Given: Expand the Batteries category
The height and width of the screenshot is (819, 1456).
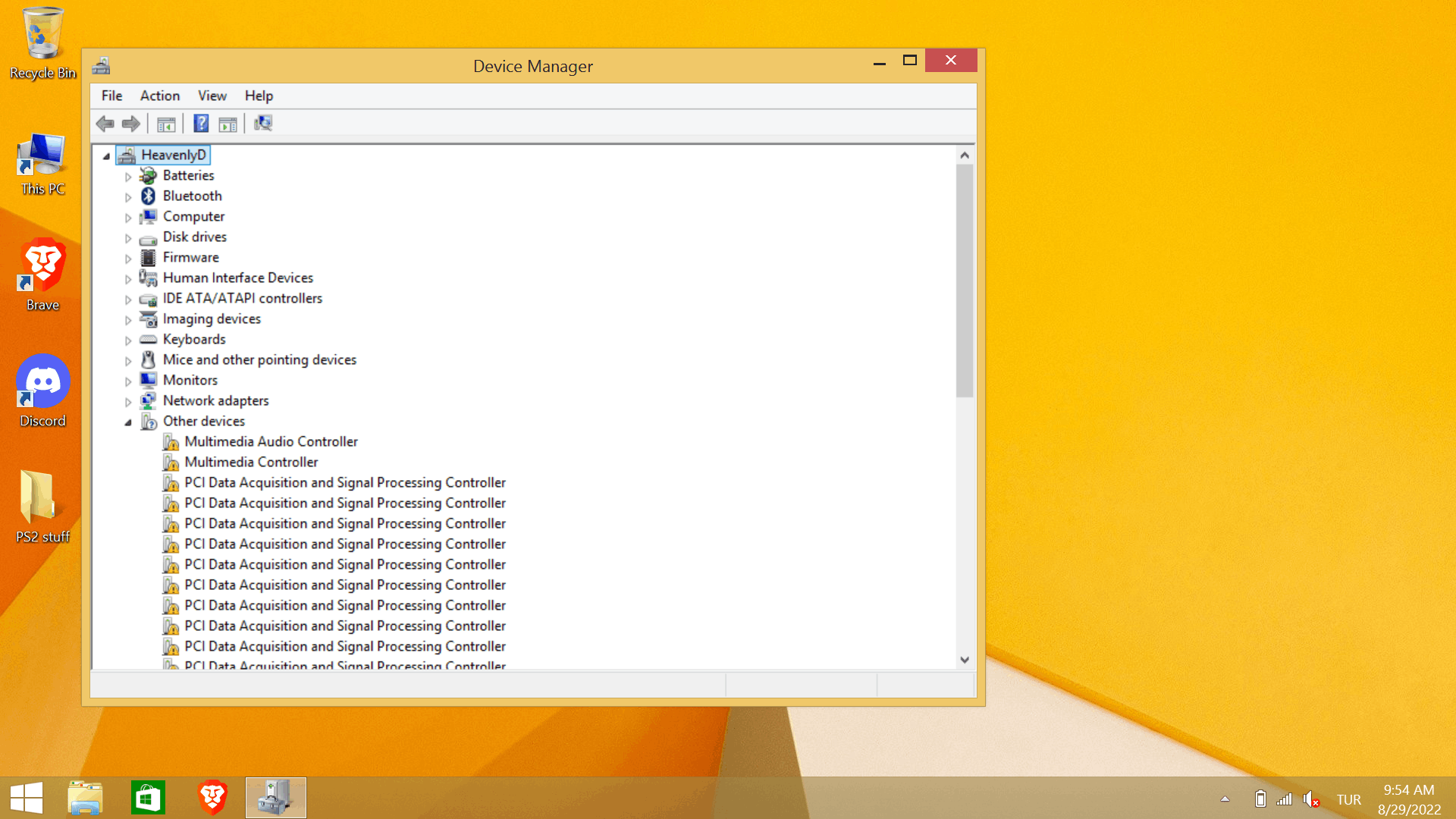Looking at the screenshot, I should pyautogui.click(x=128, y=176).
